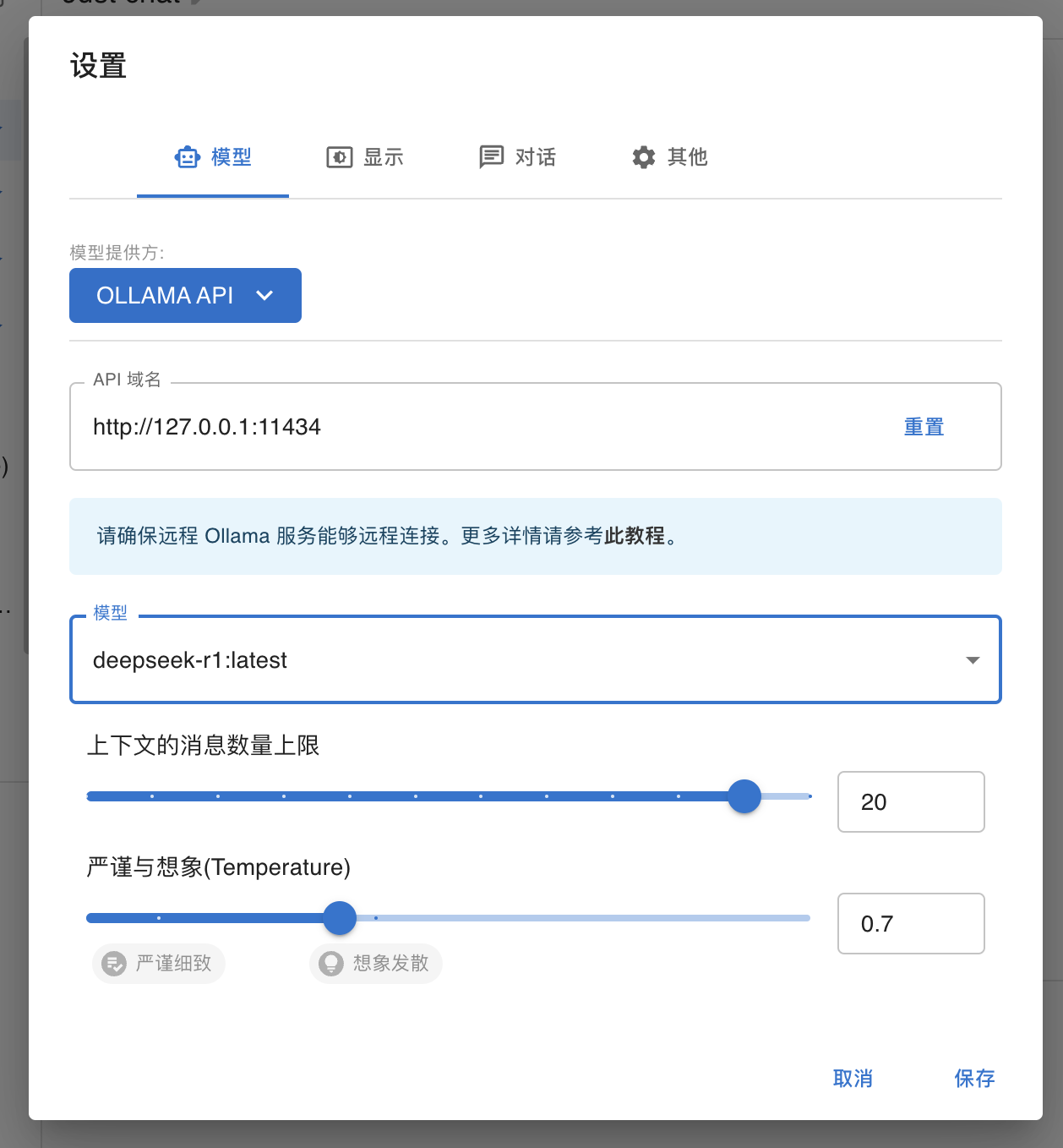Click 取消 to cancel settings
Viewport: 1063px width, 1148px height.
pyautogui.click(x=853, y=1078)
